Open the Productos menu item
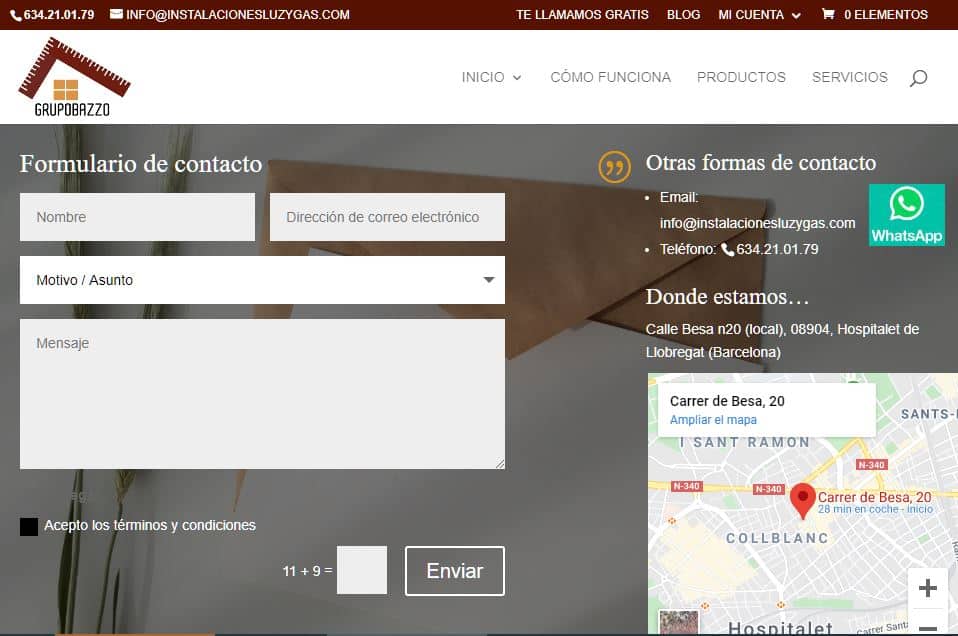This screenshot has width=958, height=636. 741,77
